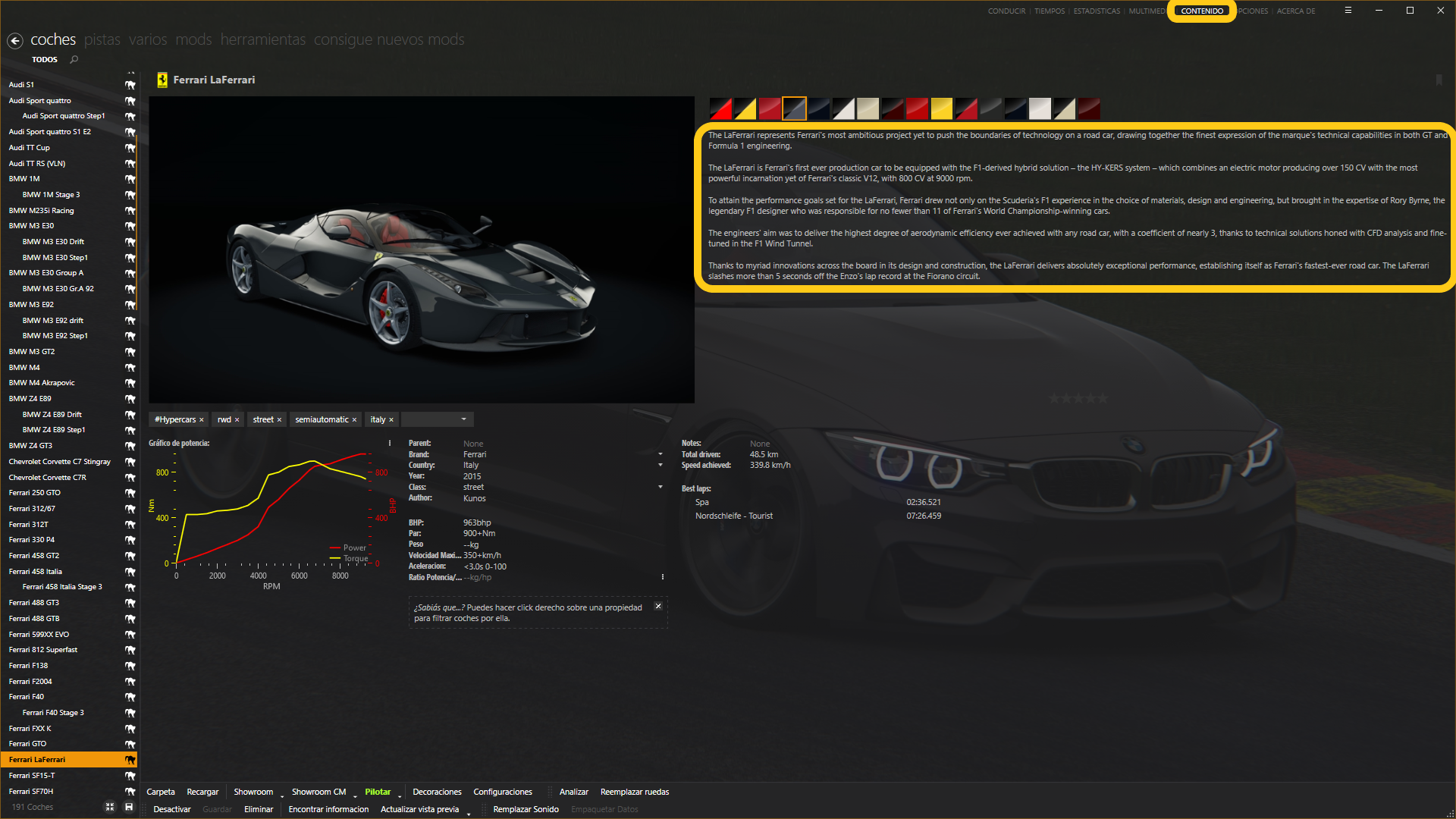Select Ferrari F40 in the car list
Viewport: 1456px width, 819px height.
point(27,697)
